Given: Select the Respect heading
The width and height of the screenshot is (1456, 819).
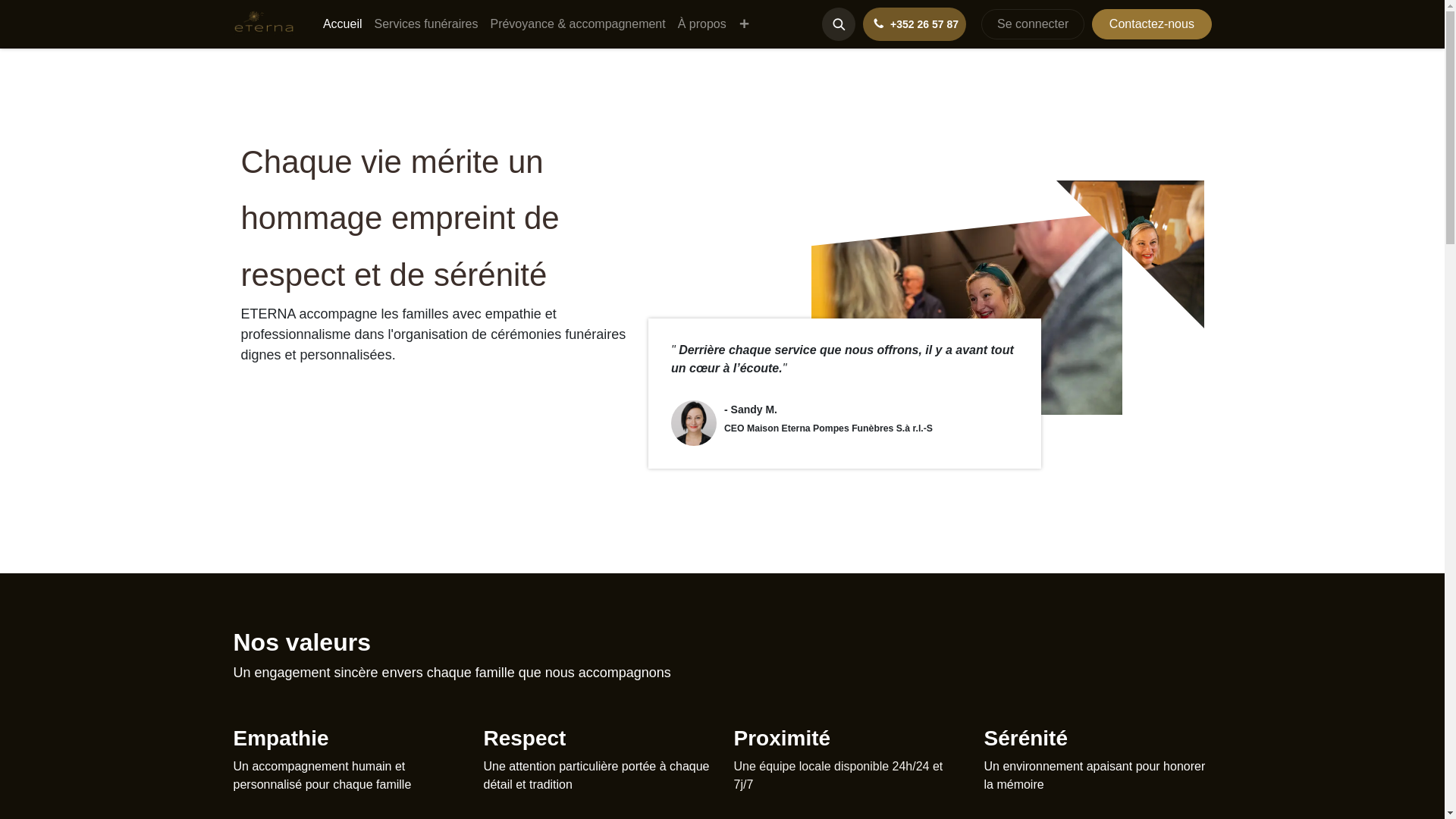Looking at the screenshot, I should pyautogui.click(x=525, y=738).
